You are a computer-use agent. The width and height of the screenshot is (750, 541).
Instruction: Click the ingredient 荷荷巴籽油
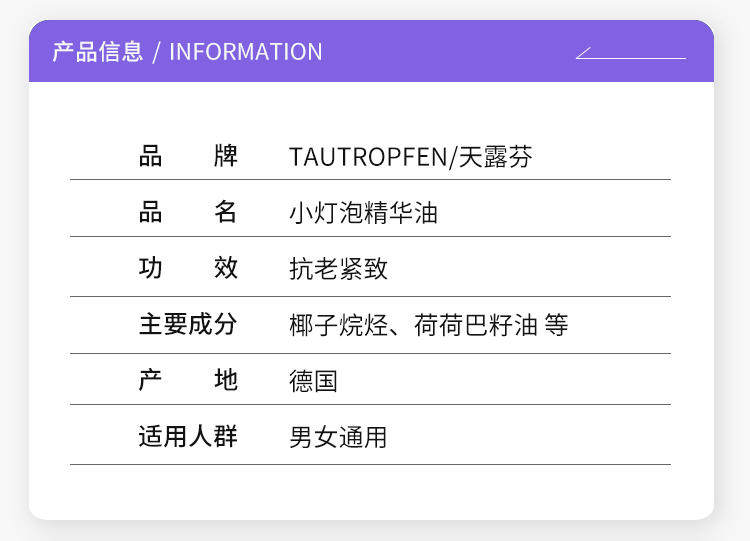click(476, 325)
